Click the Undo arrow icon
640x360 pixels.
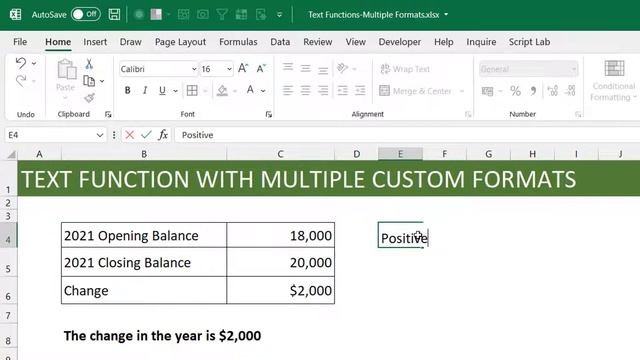tap(20, 63)
